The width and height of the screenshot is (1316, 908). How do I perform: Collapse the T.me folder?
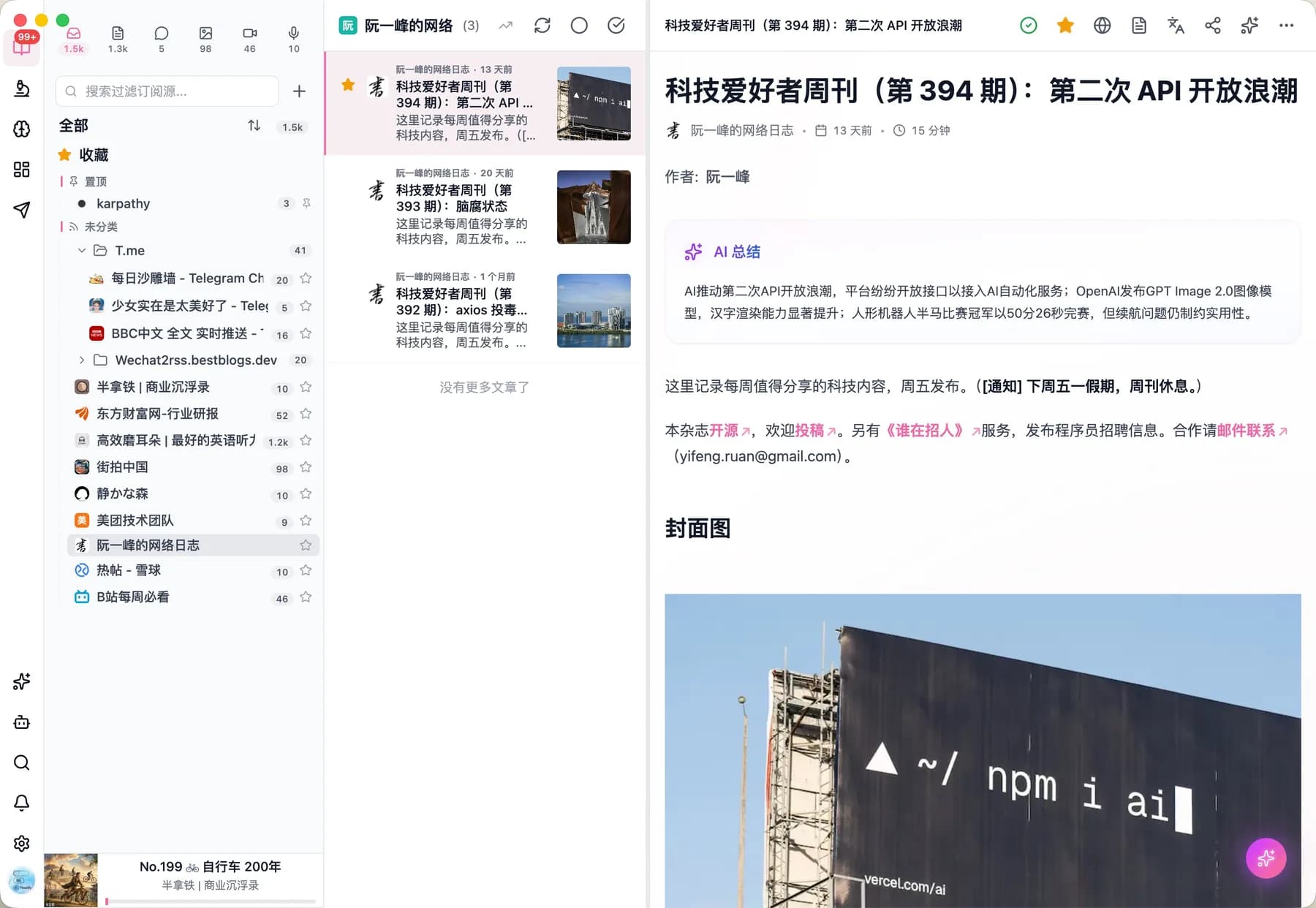[82, 251]
